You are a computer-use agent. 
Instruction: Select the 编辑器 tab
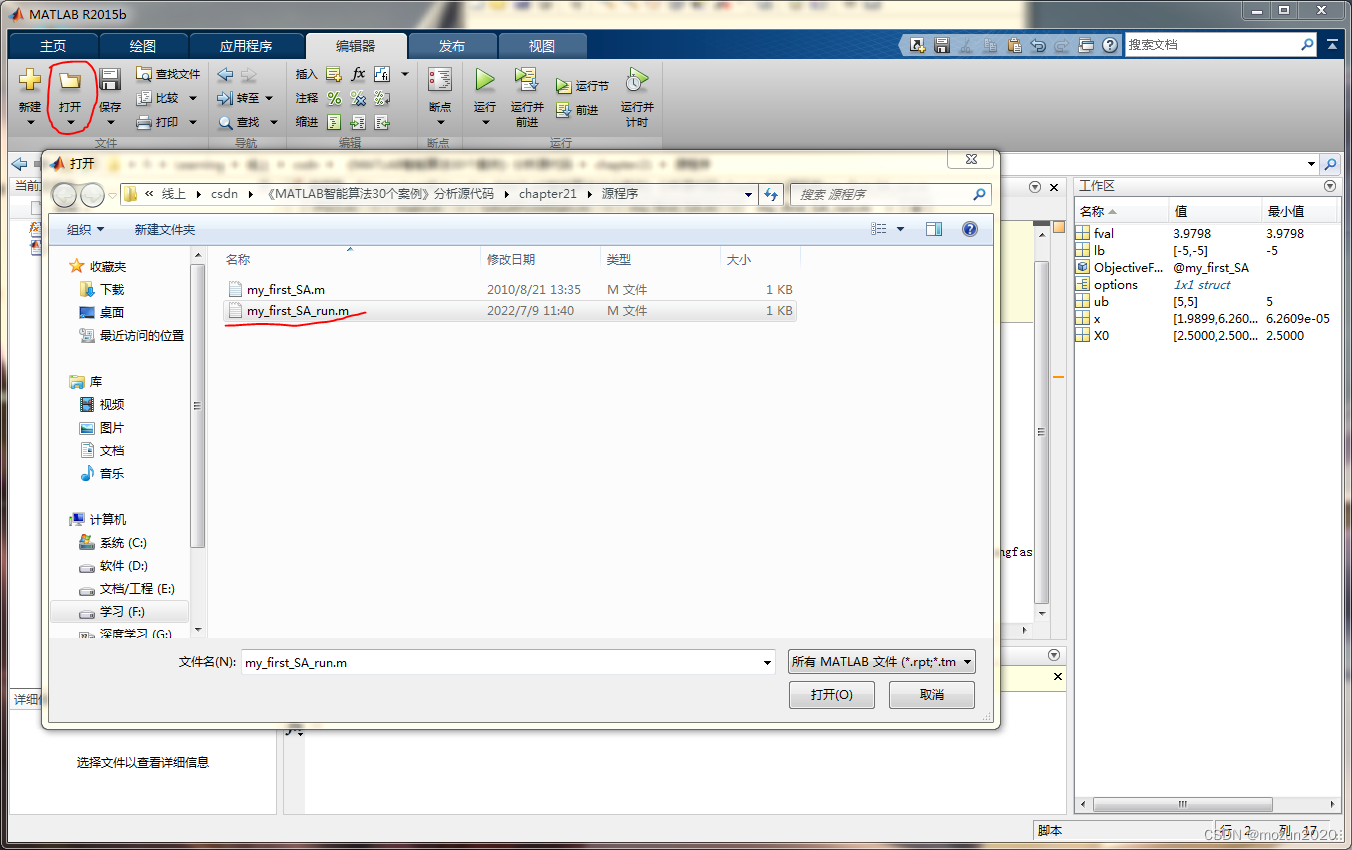(356, 46)
